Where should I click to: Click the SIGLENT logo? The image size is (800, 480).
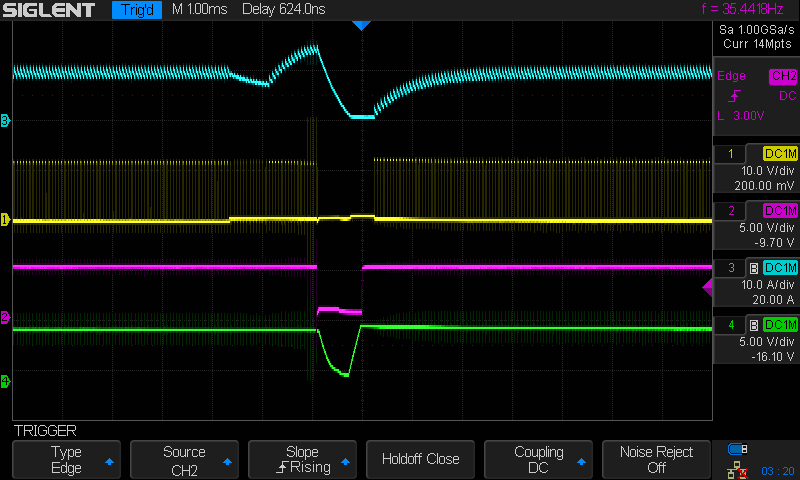48,10
